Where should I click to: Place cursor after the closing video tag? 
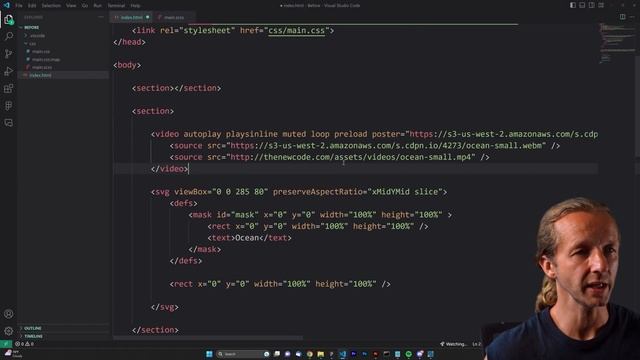coord(188,169)
